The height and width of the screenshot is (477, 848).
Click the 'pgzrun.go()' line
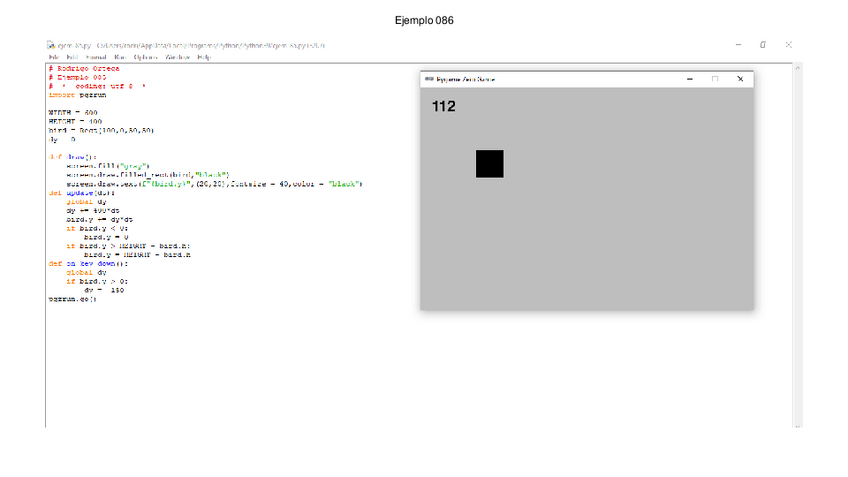[72, 299]
